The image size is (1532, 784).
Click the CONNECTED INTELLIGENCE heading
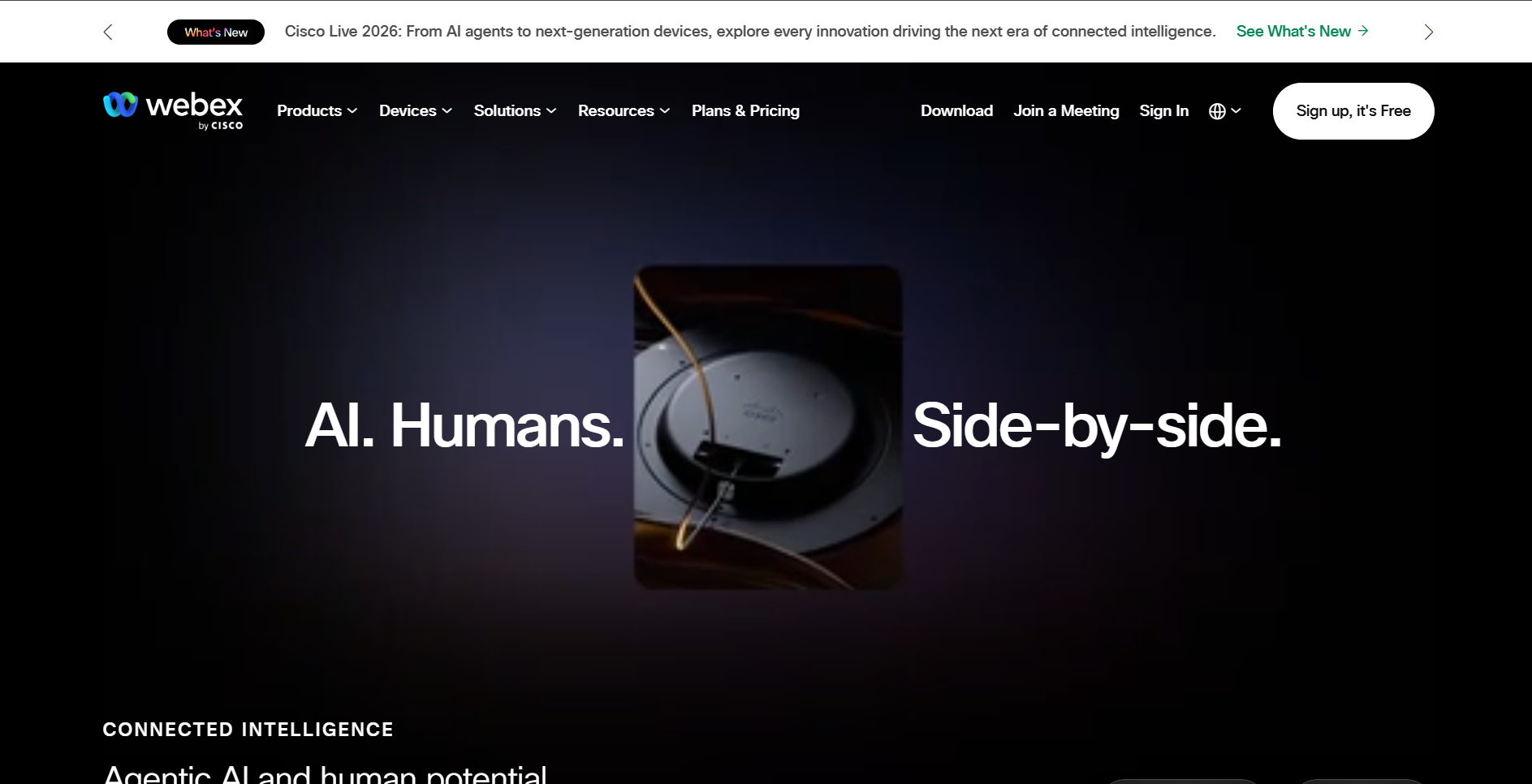tap(248, 730)
